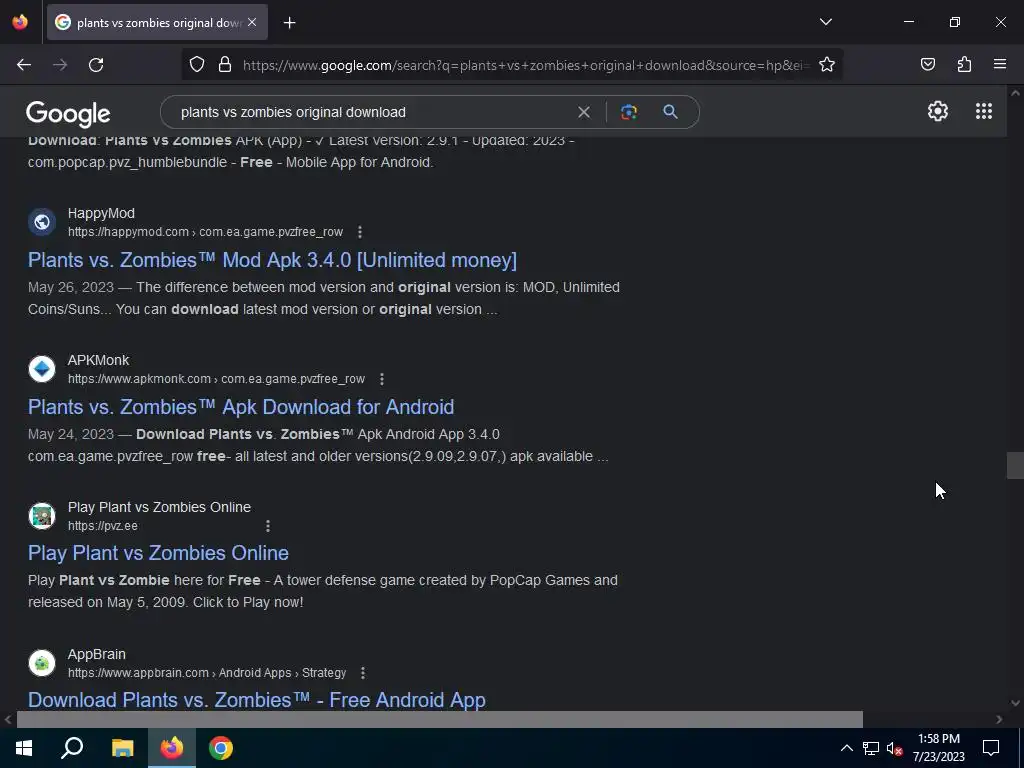Open Play Plant vs Zombies Online link
The height and width of the screenshot is (768, 1024).
point(158,553)
